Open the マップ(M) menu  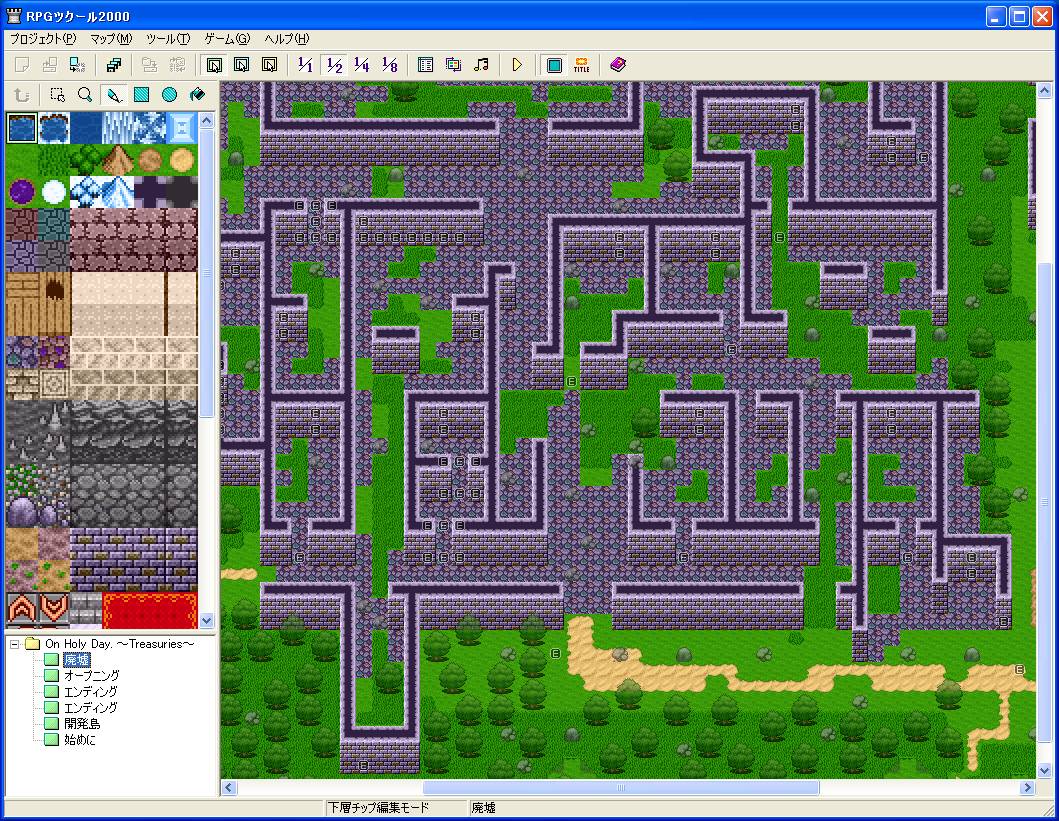[x=111, y=39]
